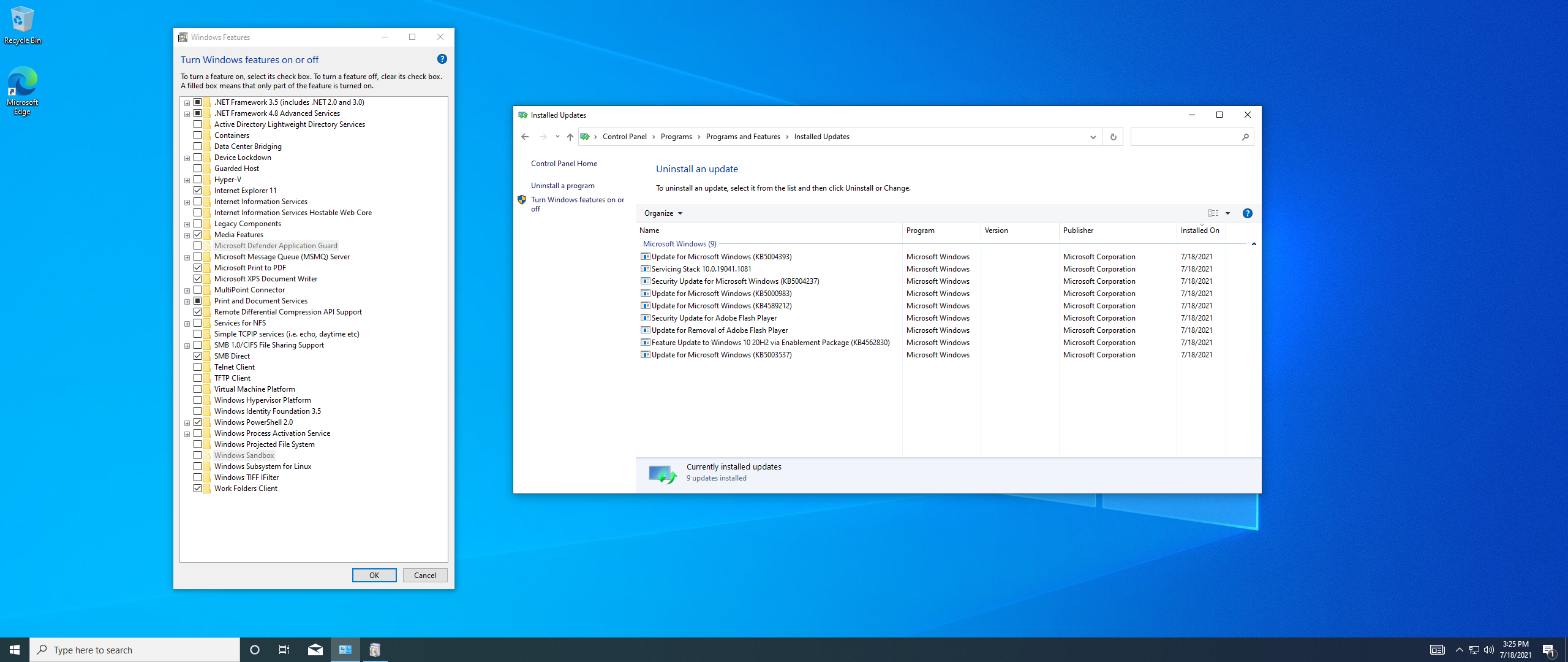Open Cortana circle on taskbar
Image resolution: width=1568 pixels, height=662 pixels.
pos(255,650)
